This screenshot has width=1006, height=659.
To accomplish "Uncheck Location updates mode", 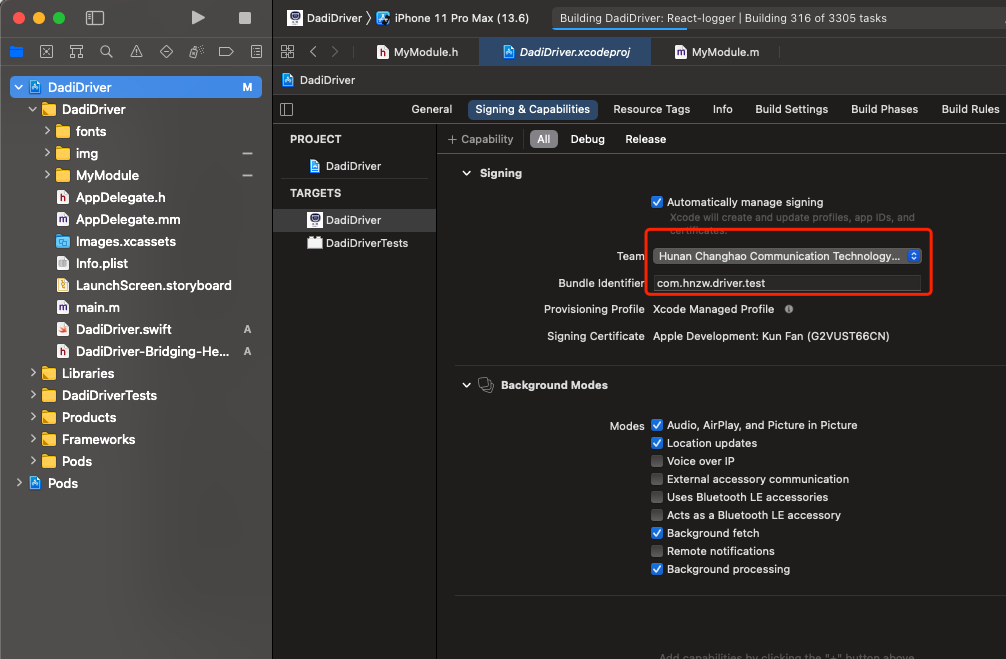I will [x=657, y=443].
